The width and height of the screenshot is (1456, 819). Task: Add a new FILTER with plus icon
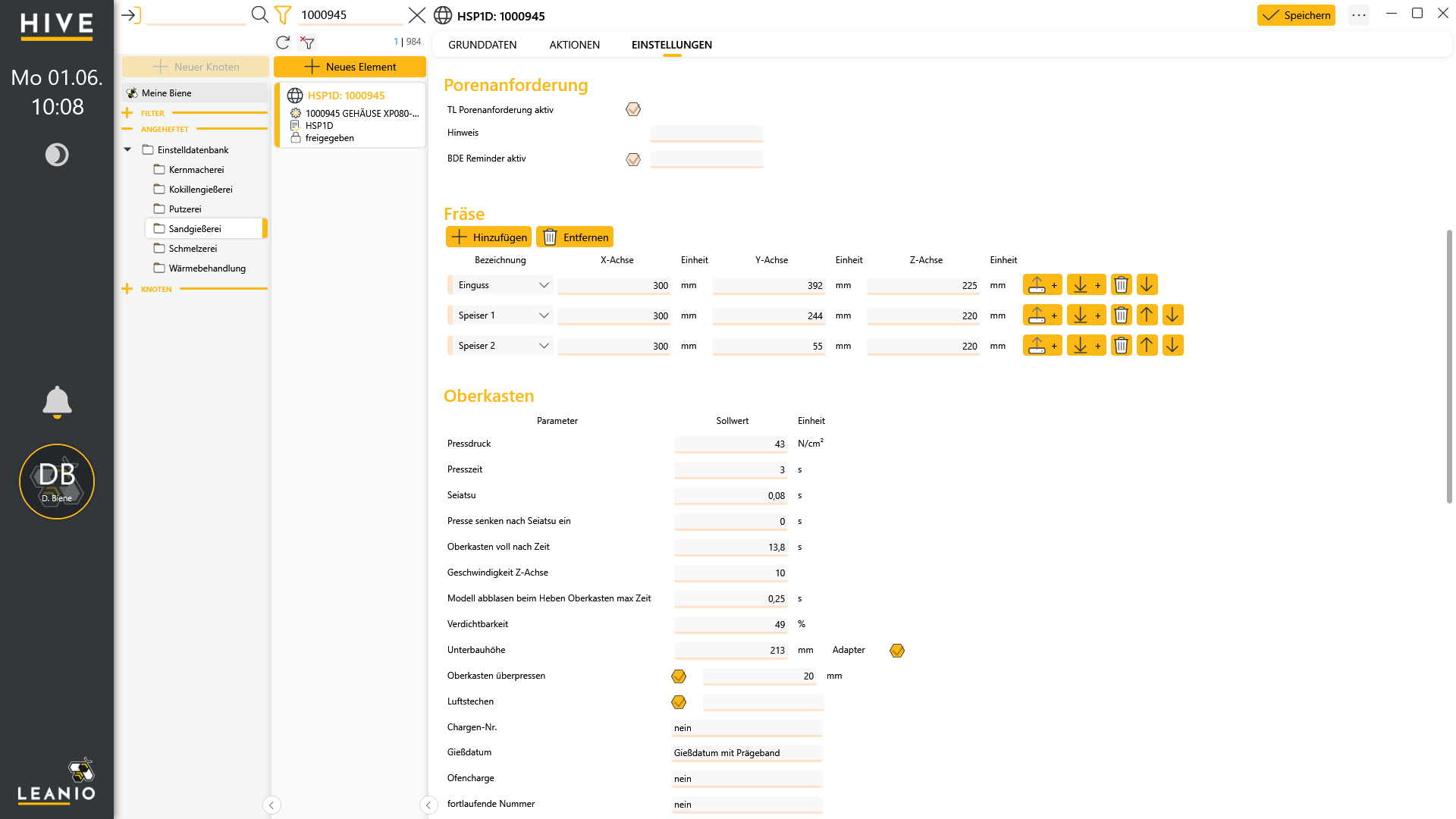(127, 113)
